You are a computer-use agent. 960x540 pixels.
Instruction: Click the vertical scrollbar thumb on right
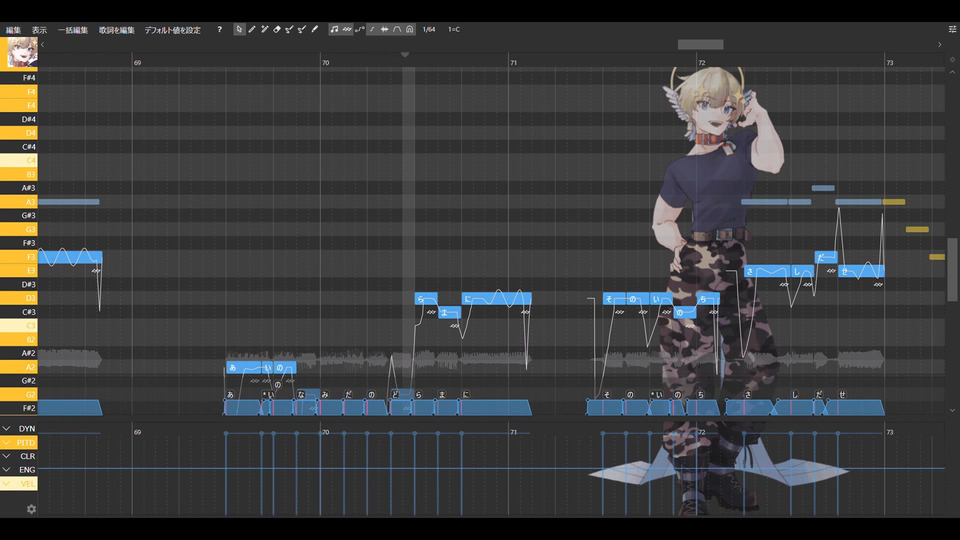(952, 269)
